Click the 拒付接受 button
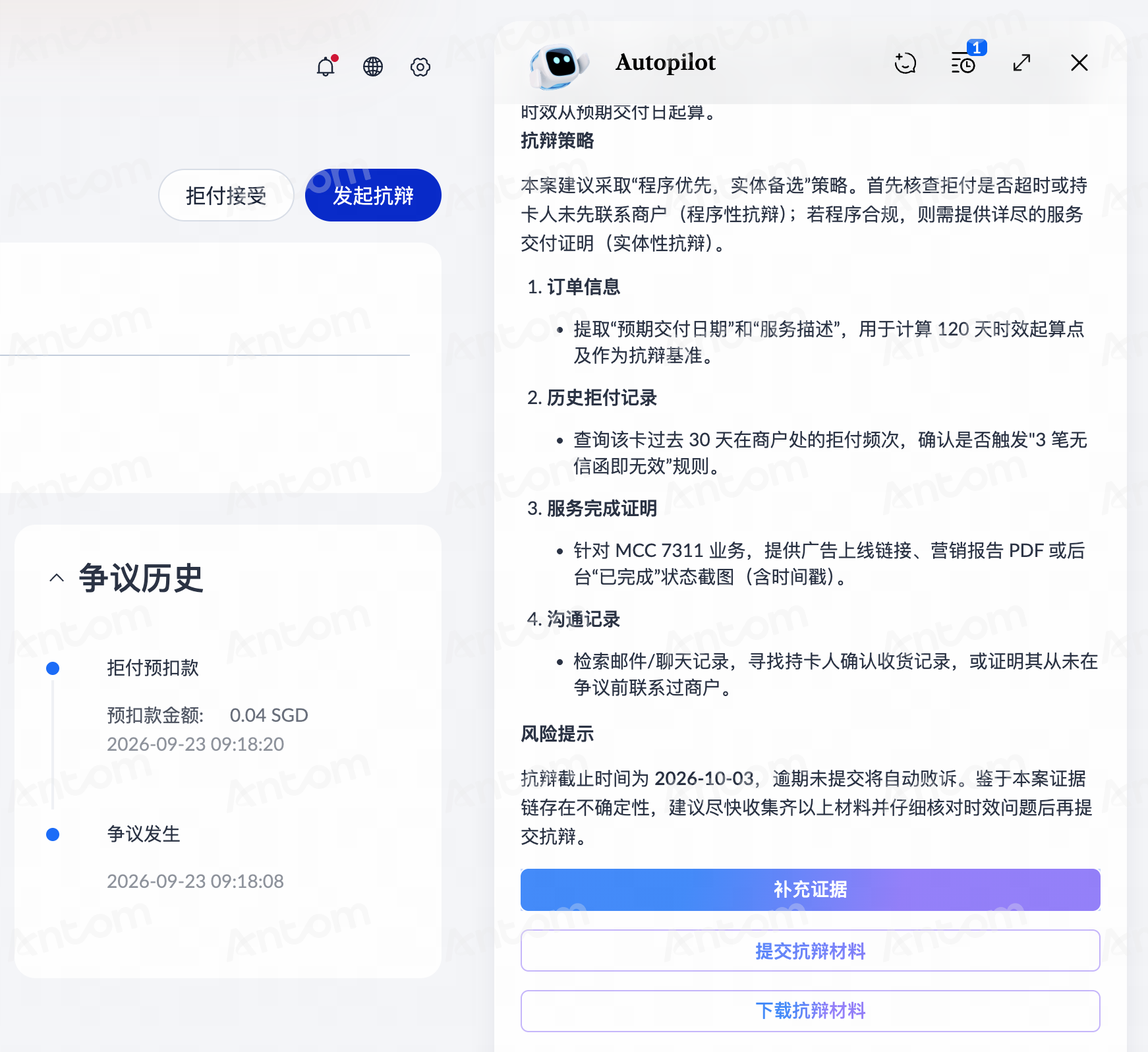The height and width of the screenshot is (1052, 1148). pyautogui.click(x=226, y=195)
